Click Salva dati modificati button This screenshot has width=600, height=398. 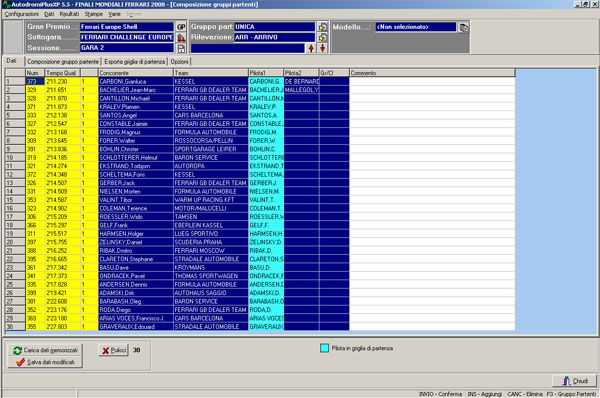pos(46,362)
